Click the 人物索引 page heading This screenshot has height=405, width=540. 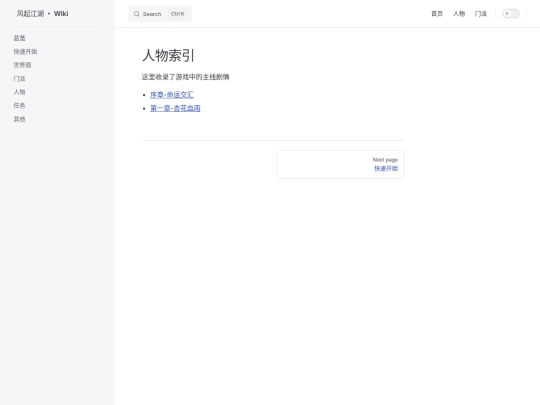tap(168, 55)
